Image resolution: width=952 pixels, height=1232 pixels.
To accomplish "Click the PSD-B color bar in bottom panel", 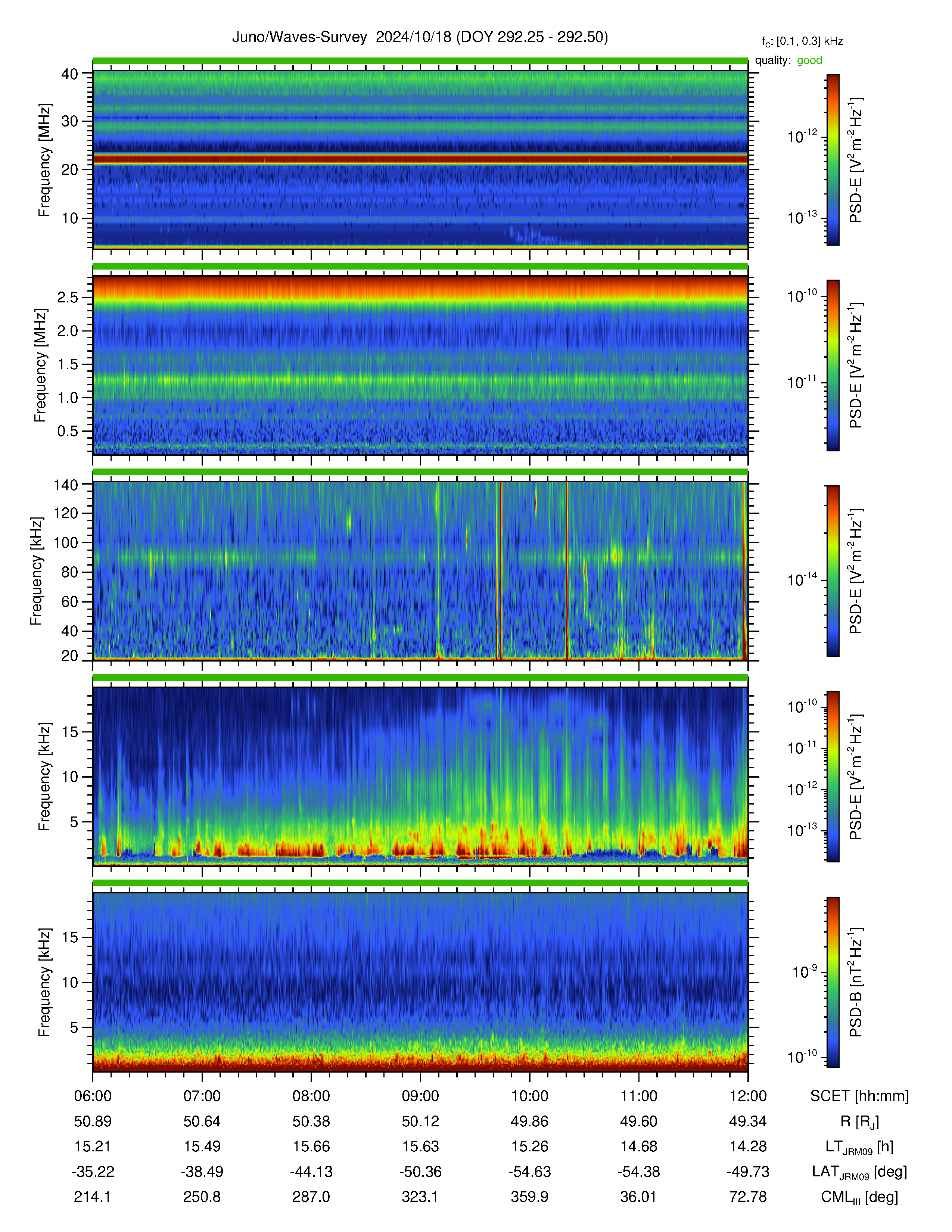I will click(x=833, y=982).
